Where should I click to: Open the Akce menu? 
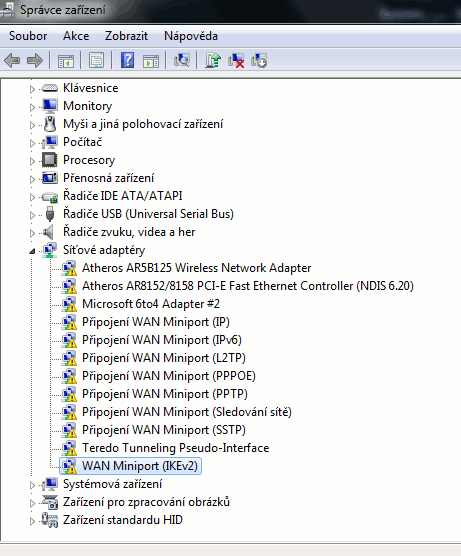click(76, 36)
